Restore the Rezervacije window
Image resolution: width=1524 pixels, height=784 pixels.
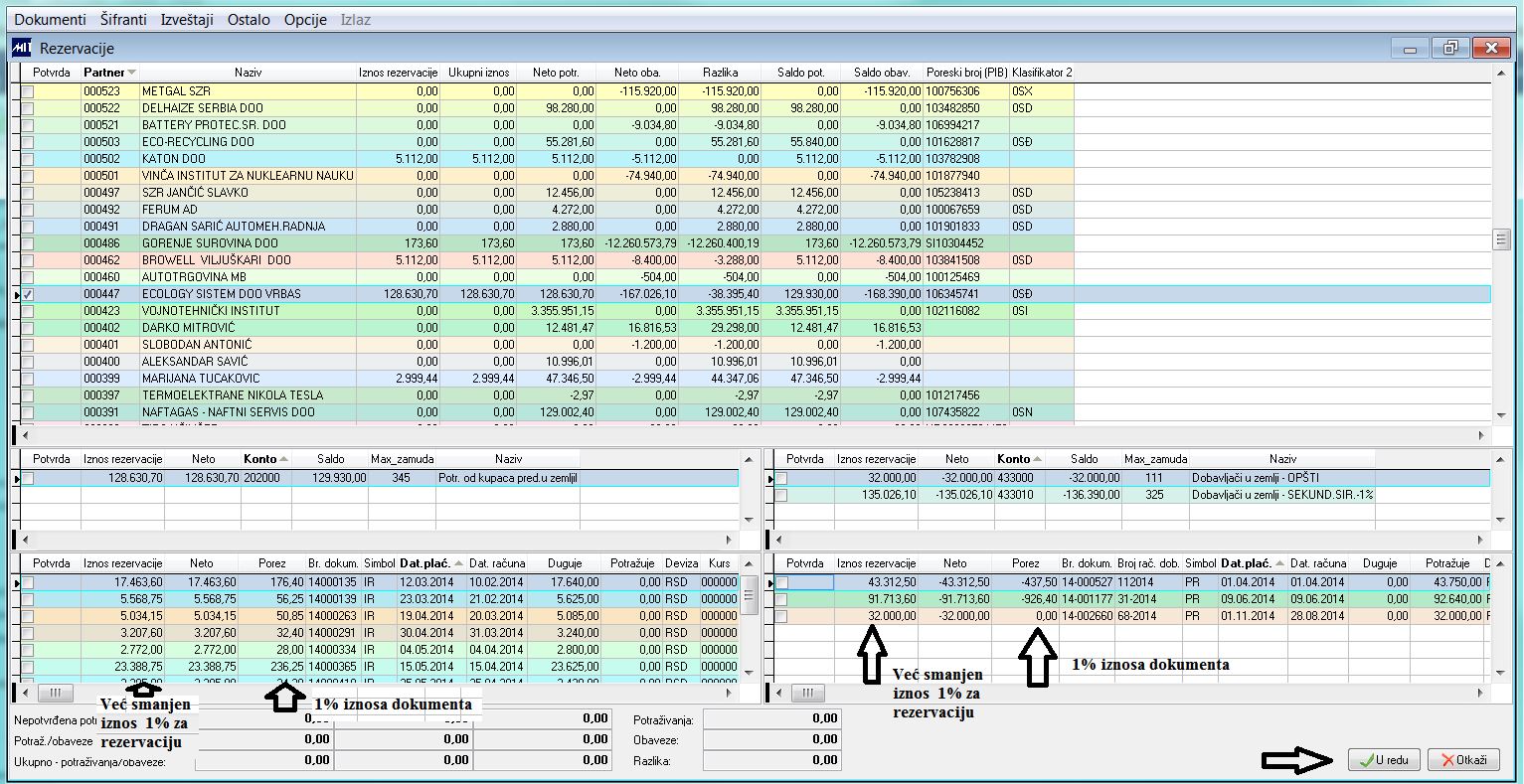click(x=1450, y=48)
